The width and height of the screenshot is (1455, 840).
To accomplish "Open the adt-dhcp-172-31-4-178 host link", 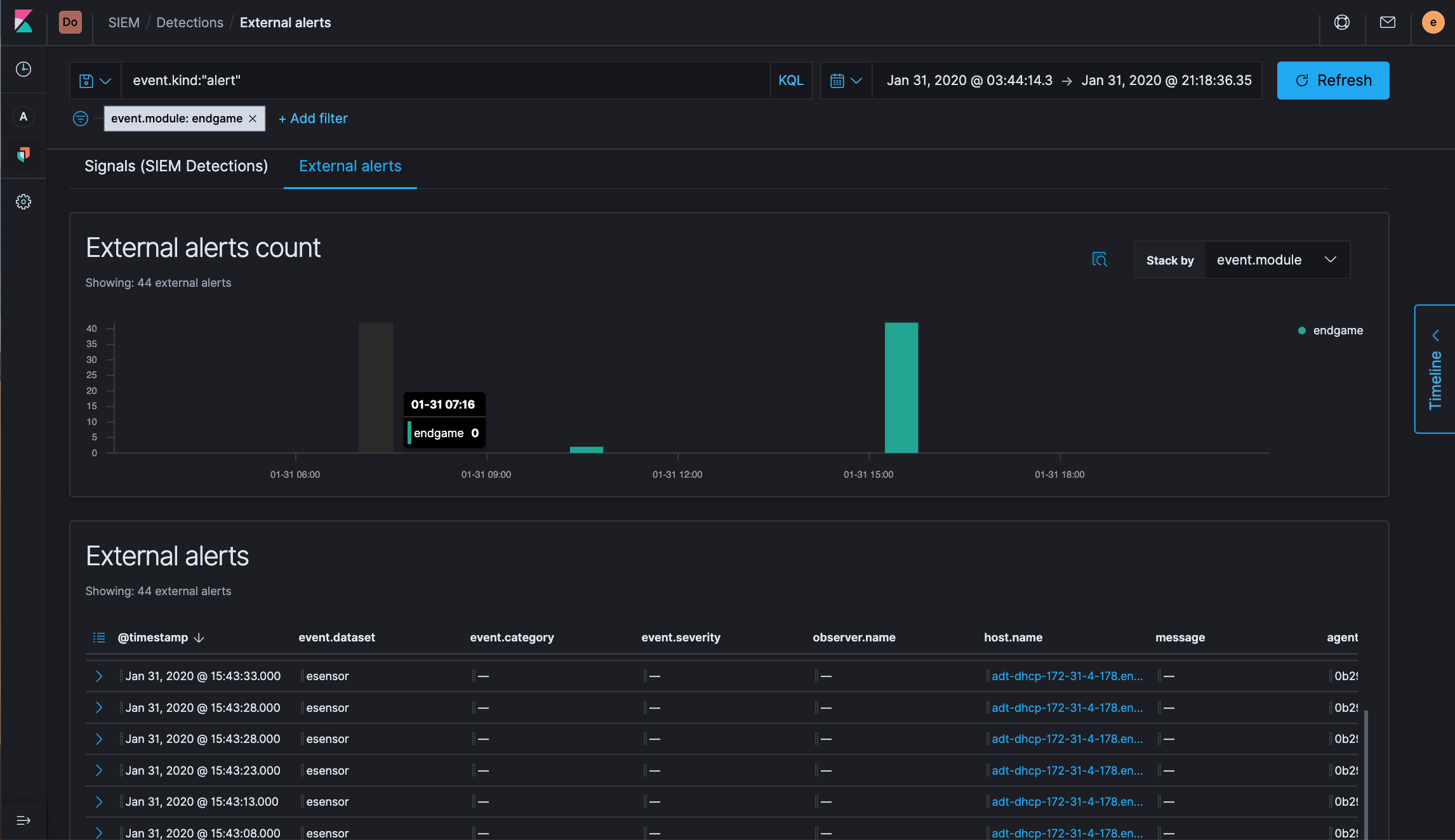I will tap(1066, 676).
